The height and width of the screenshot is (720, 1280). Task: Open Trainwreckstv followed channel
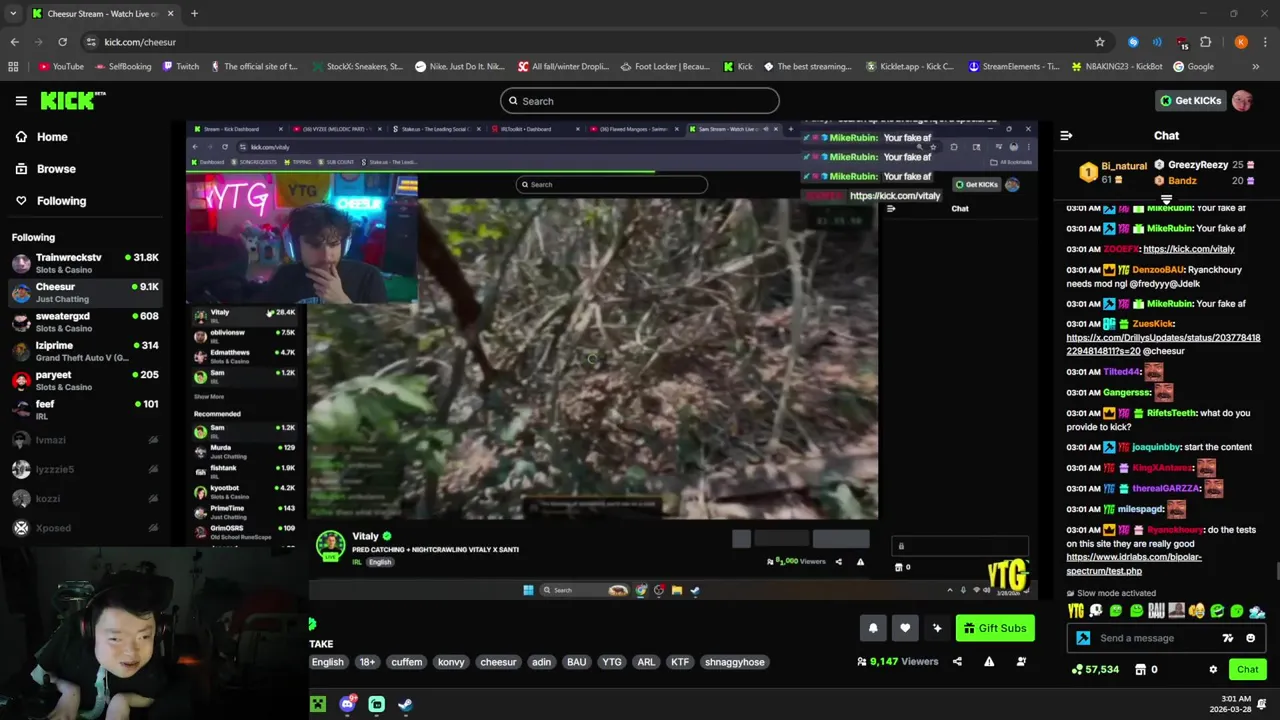[x=85, y=263]
